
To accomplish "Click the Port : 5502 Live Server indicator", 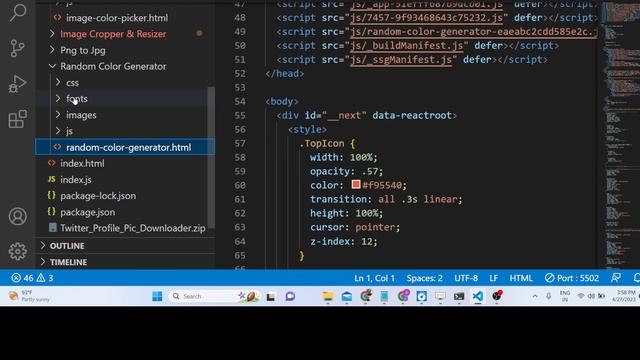I will click(x=572, y=278).
